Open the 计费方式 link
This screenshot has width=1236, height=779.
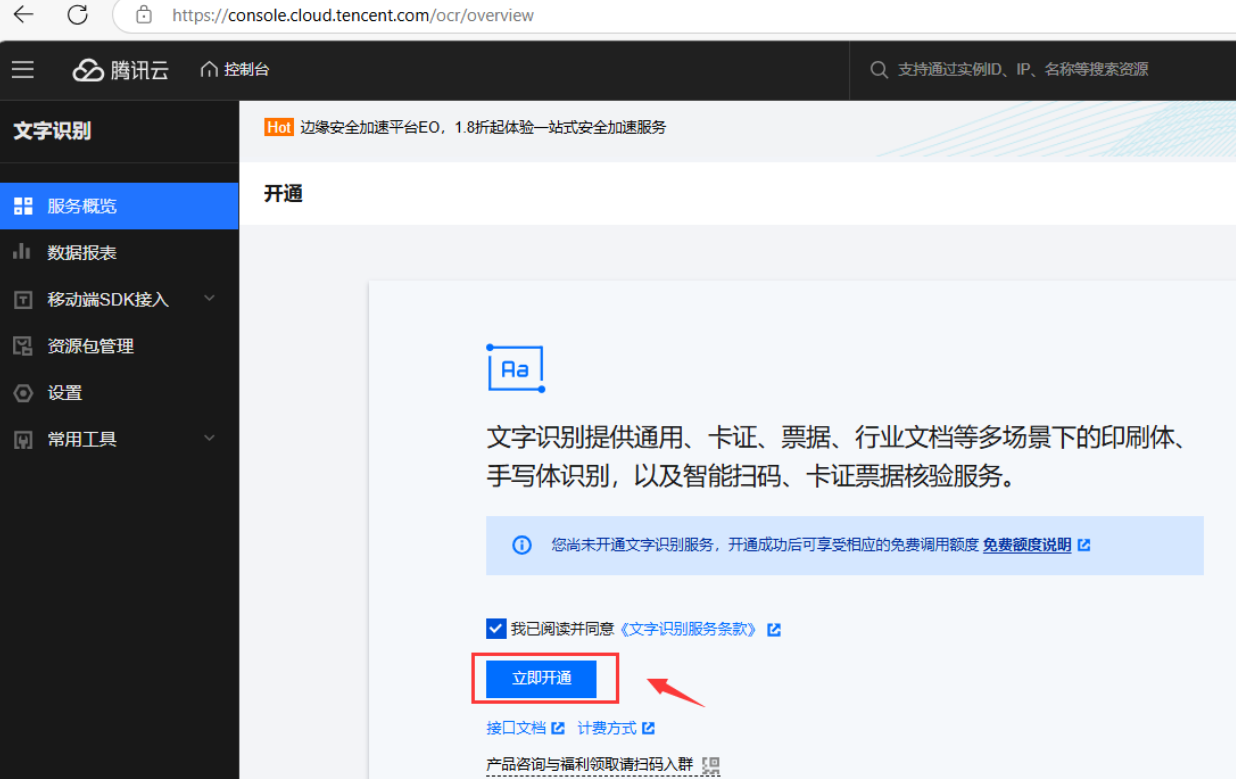[607, 728]
